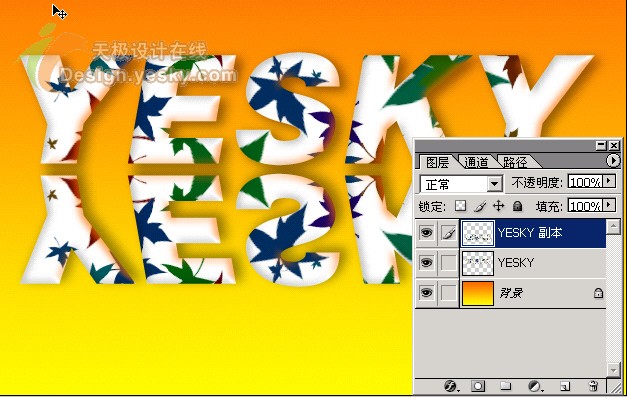Lock transparent pixels checkerboard icon

(x=461, y=206)
